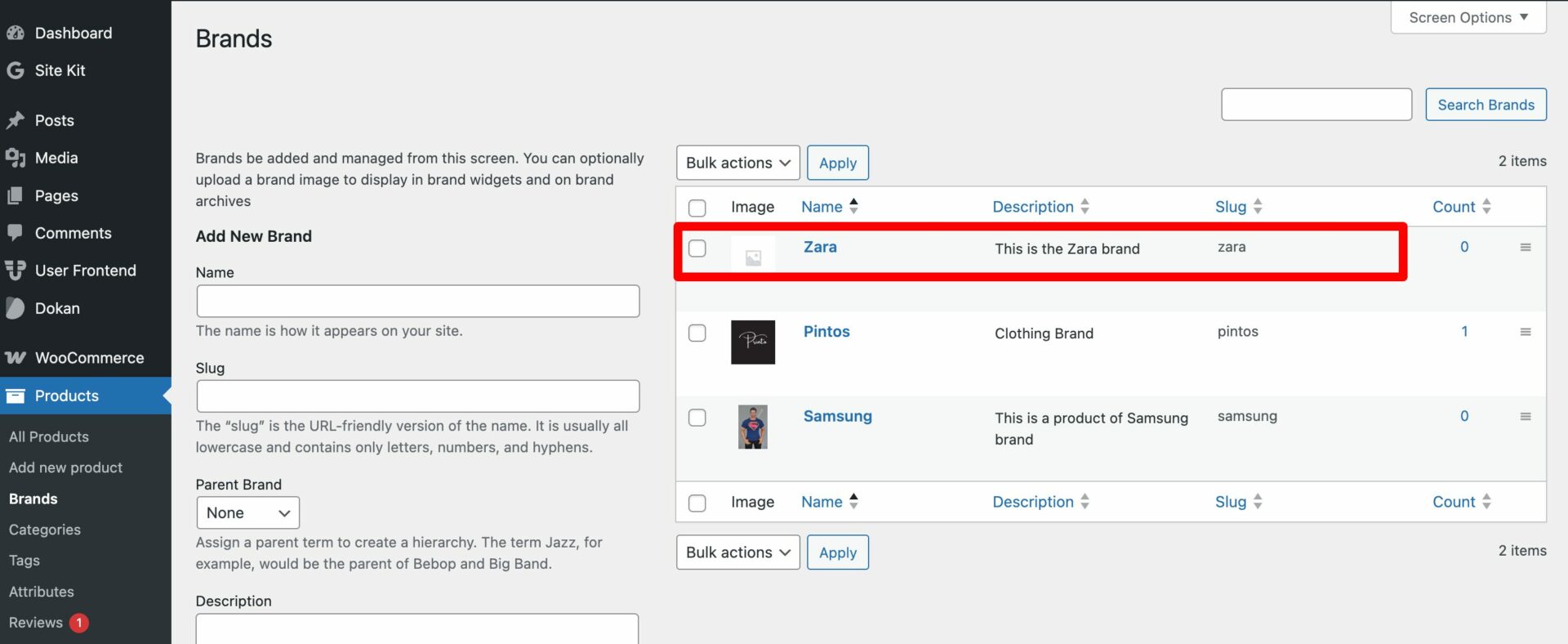Click the Pintos row handle icon
Viewport: 1568px width, 644px height.
tap(1525, 332)
